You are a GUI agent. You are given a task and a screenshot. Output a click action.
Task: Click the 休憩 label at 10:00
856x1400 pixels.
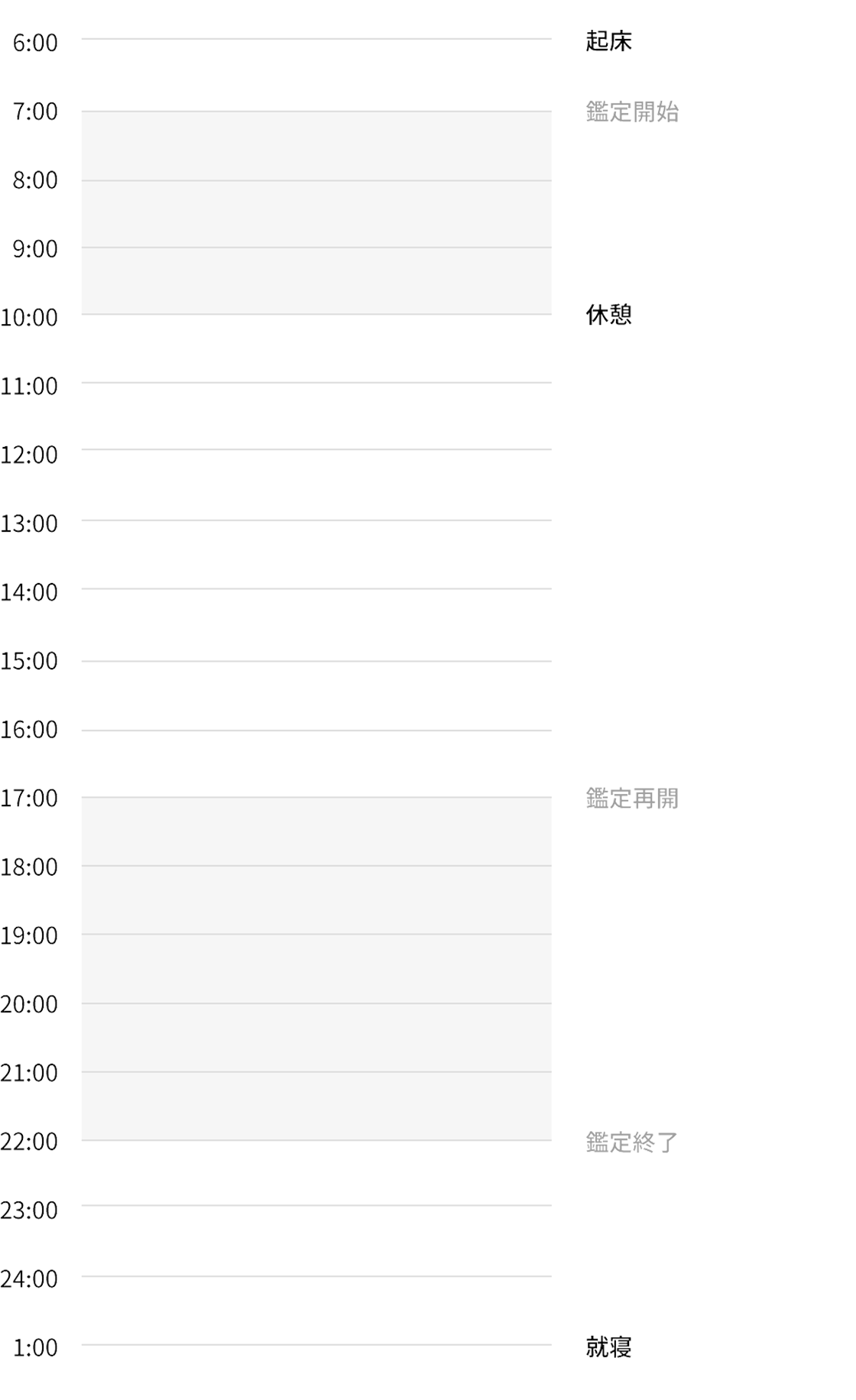pyautogui.click(x=608, y=315)
